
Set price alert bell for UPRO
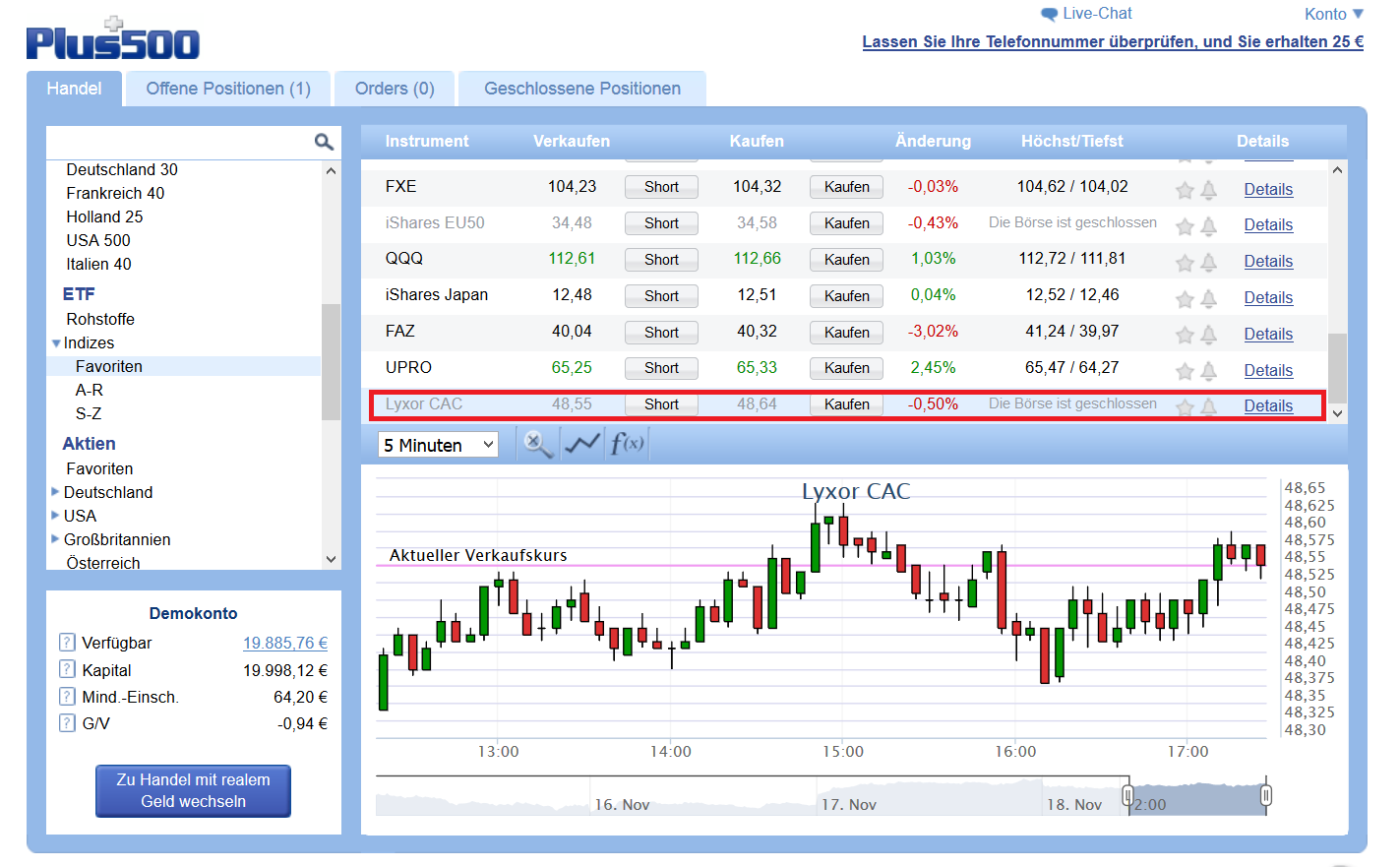1209,371
